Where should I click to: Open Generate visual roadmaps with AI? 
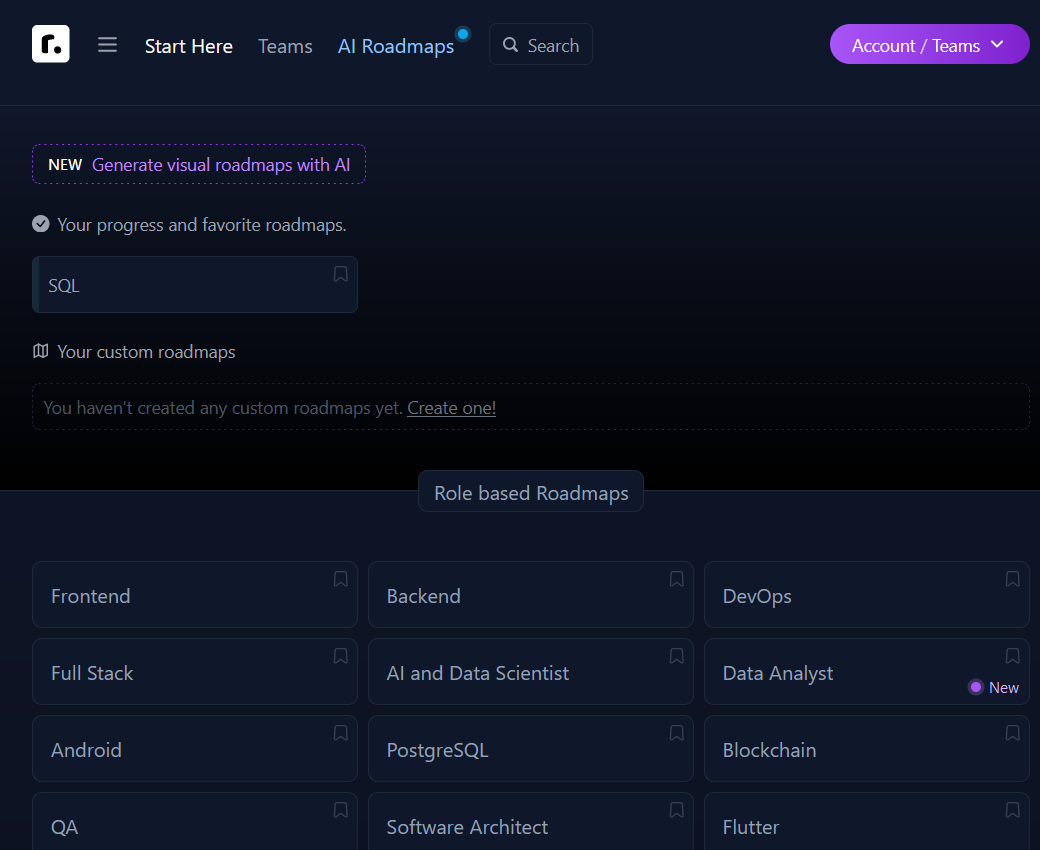tap(221, 164)
